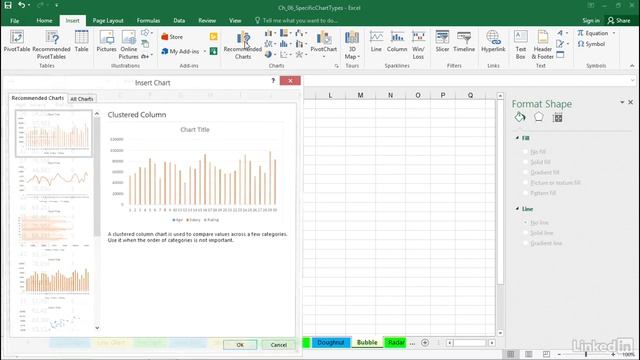Insert a Line sparkline

(376, 41)
